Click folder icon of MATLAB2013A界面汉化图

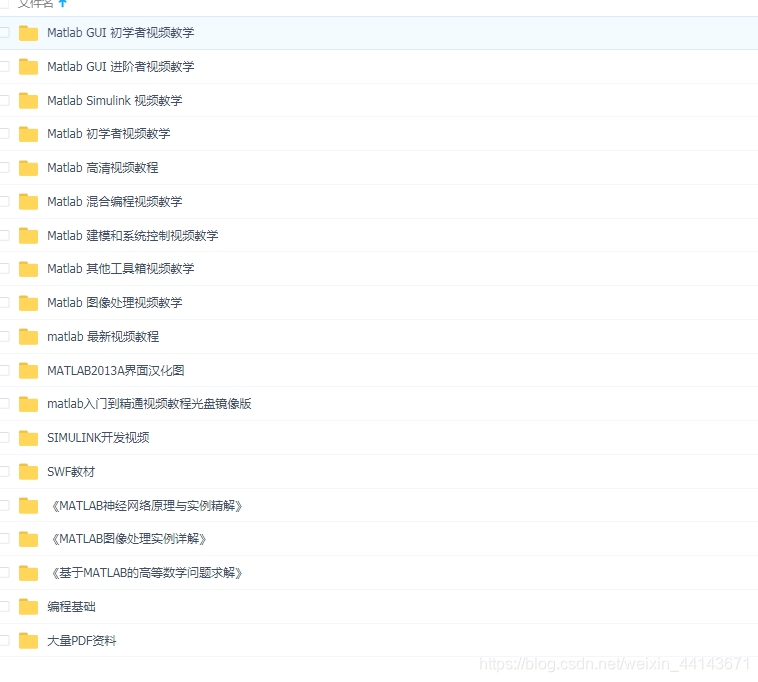click(x=29, y=370)
